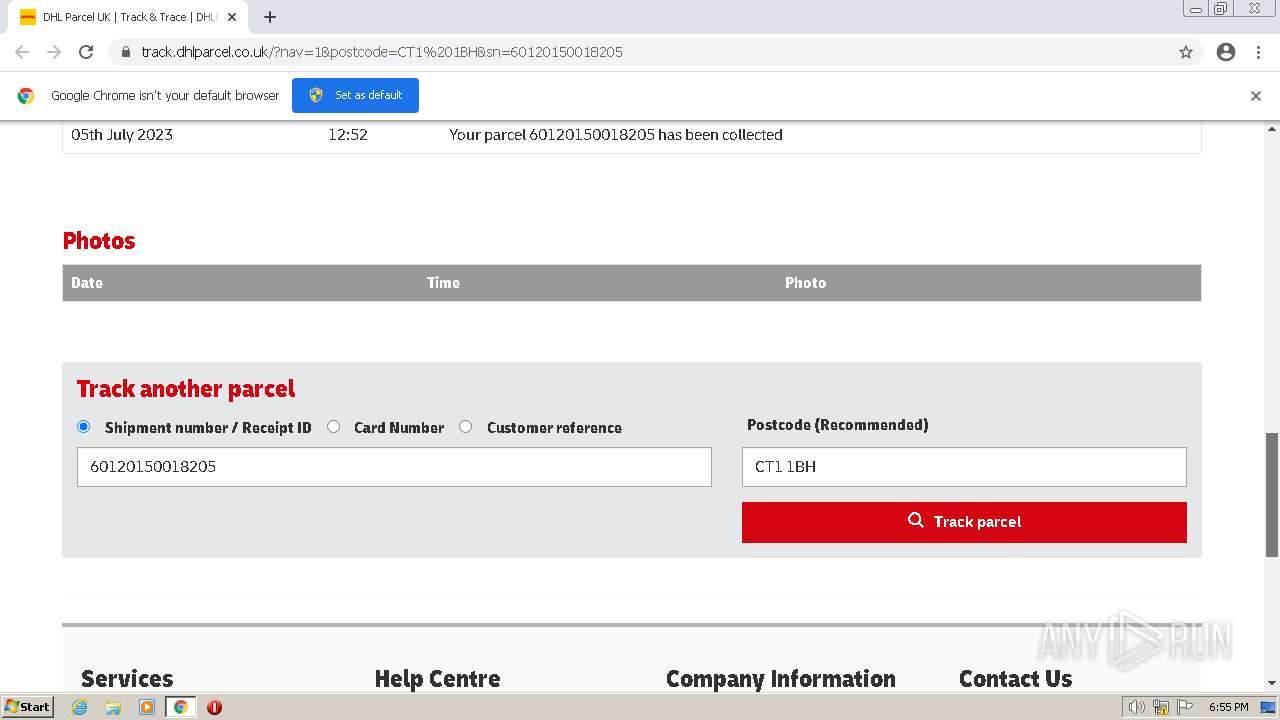The height and width of the screenshot is (720, 1280).
Task: Click the parcel collected status message
Action: click(x=616, y=135)
